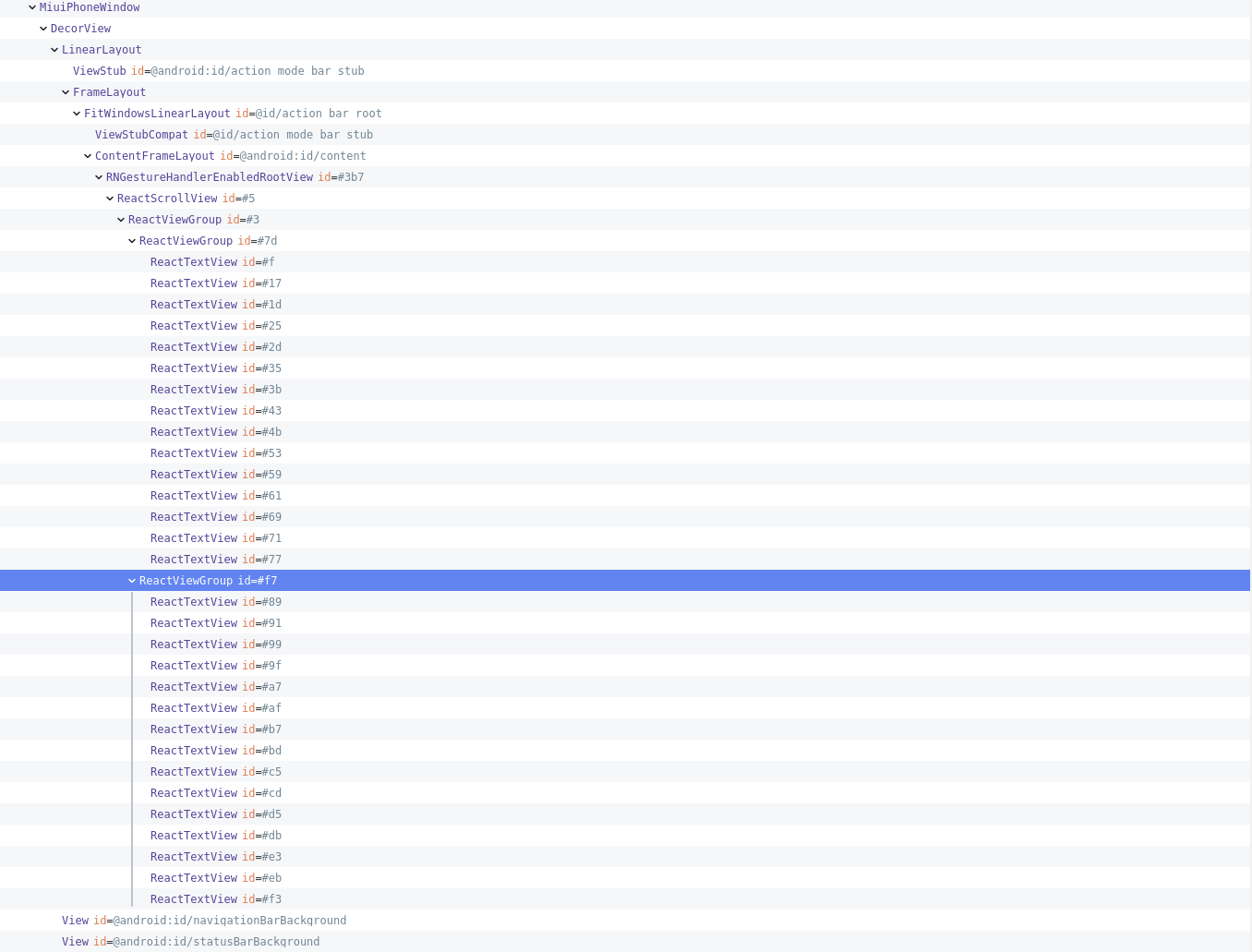Select ReactTextView id=#89 row
Viewport: 1252px width, 952px height.
(625, 602)
